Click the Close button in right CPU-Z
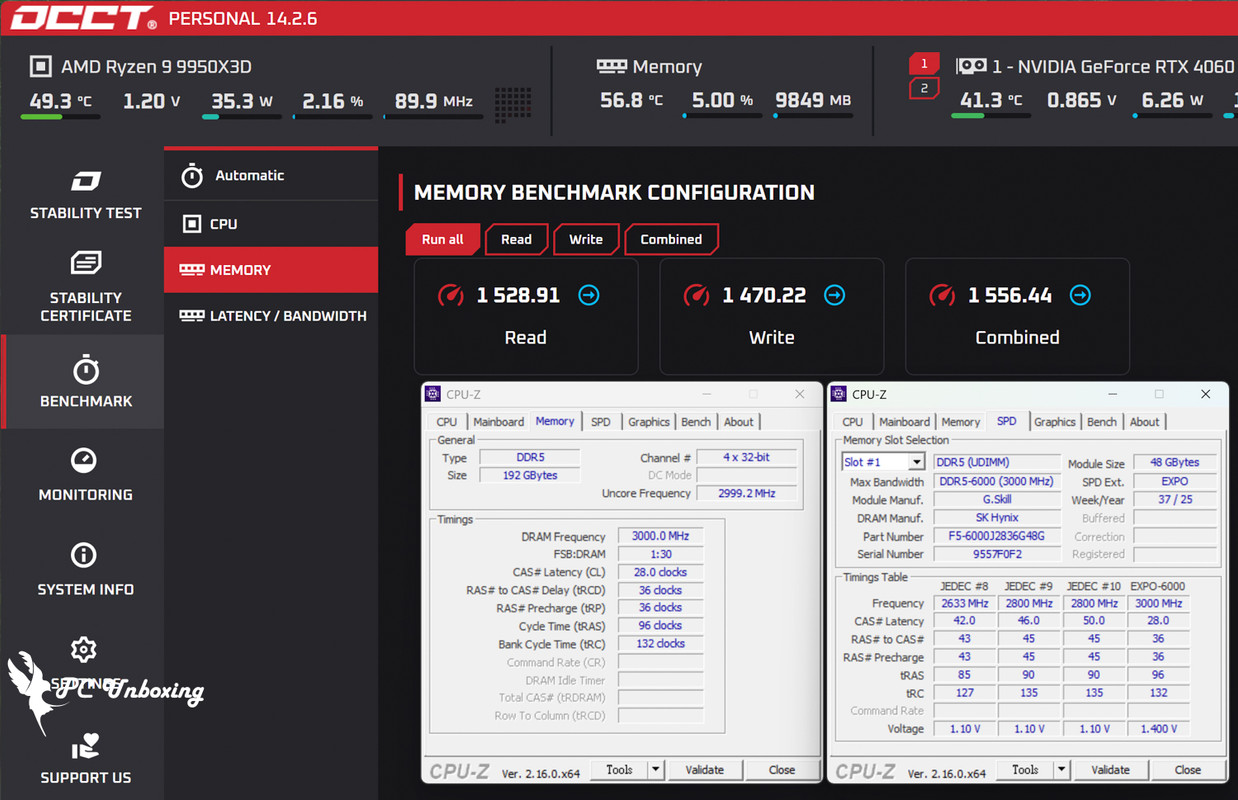 [x=1188, y=769]
